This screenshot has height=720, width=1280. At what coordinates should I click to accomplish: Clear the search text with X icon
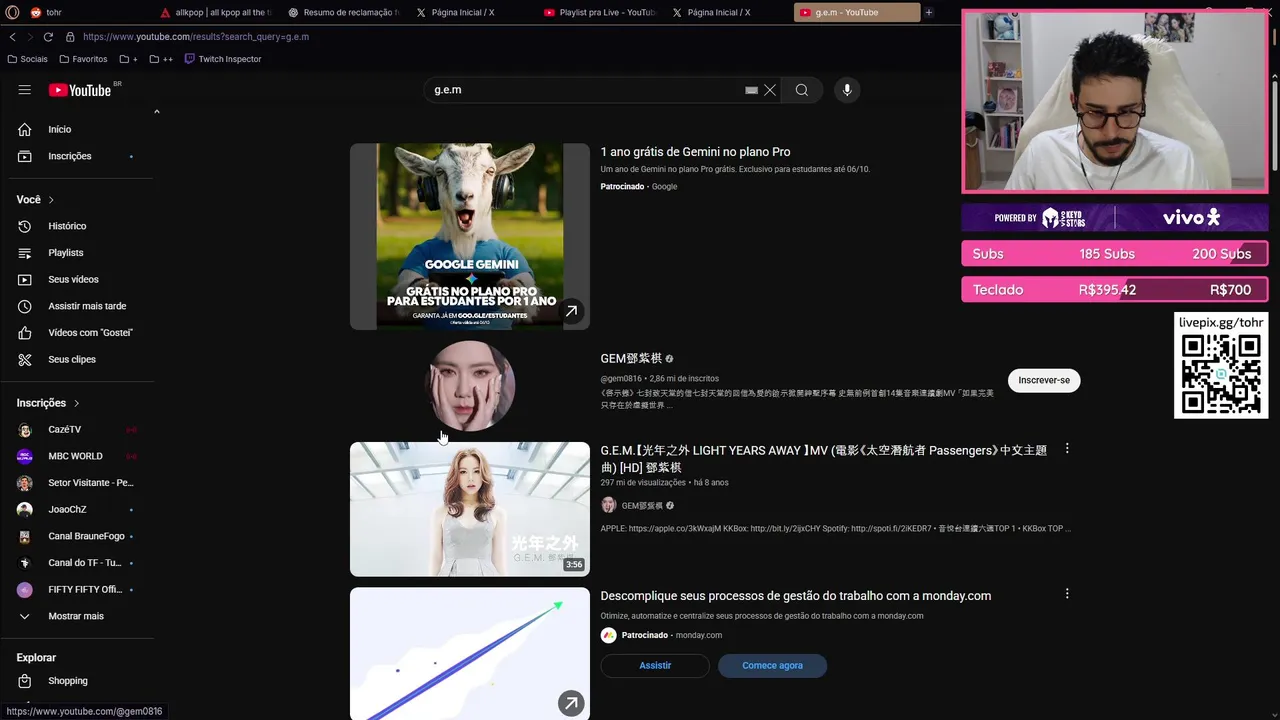pyautogui.click(x=770, y=90)
